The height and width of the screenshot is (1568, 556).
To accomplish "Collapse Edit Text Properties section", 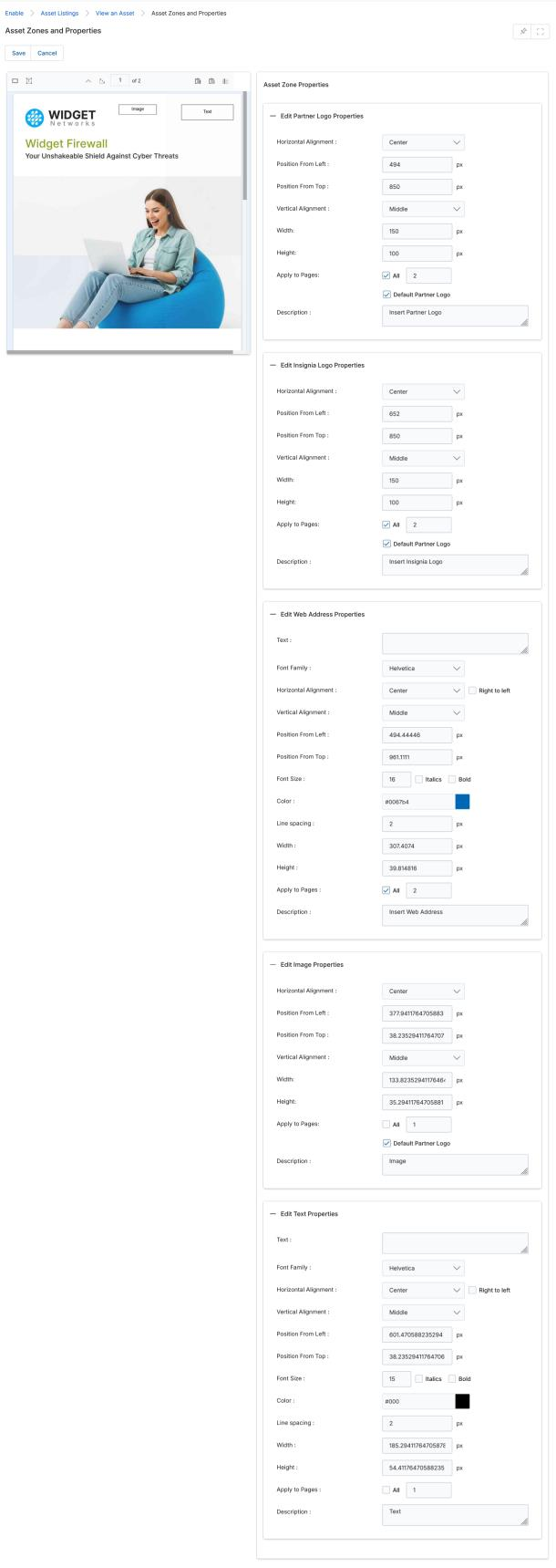I will [273, 1213].
